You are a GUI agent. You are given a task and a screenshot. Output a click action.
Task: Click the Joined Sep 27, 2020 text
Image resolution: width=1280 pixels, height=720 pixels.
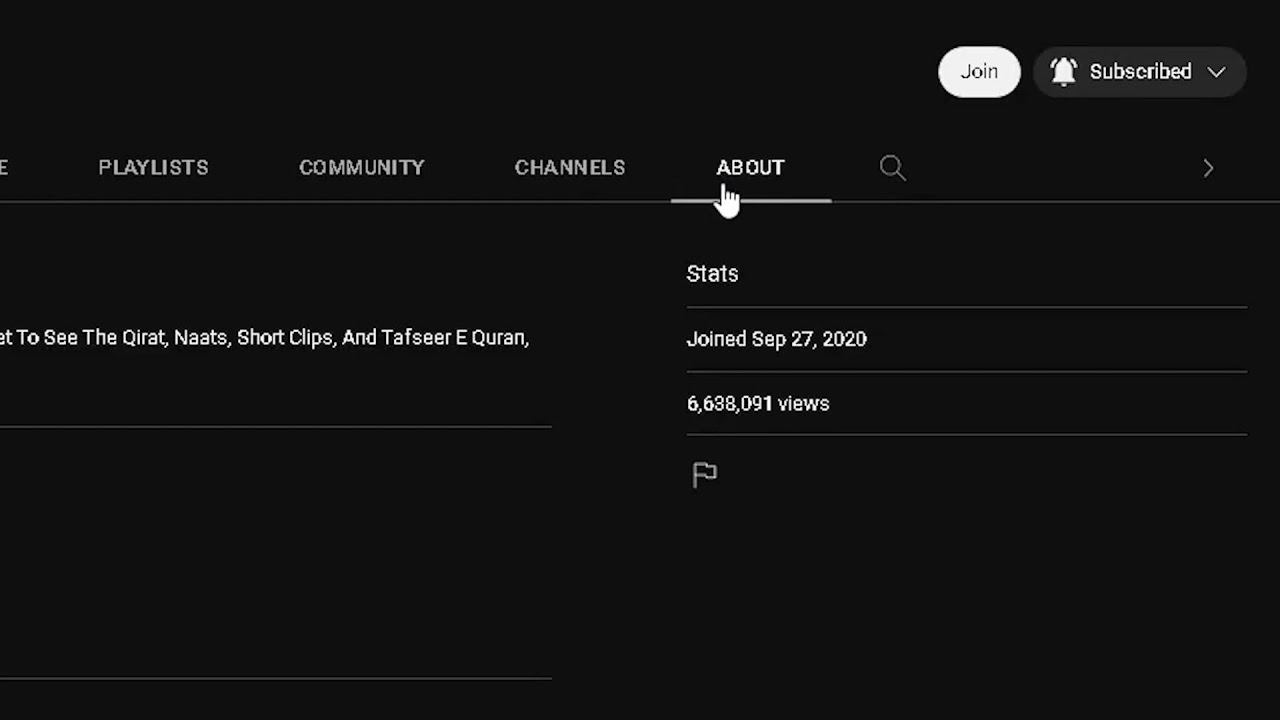click(x=776, y=339)
